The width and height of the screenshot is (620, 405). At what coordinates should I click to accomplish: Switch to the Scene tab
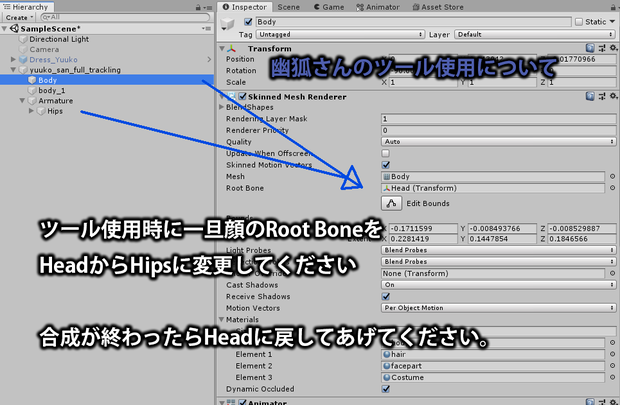pos(288,7)
